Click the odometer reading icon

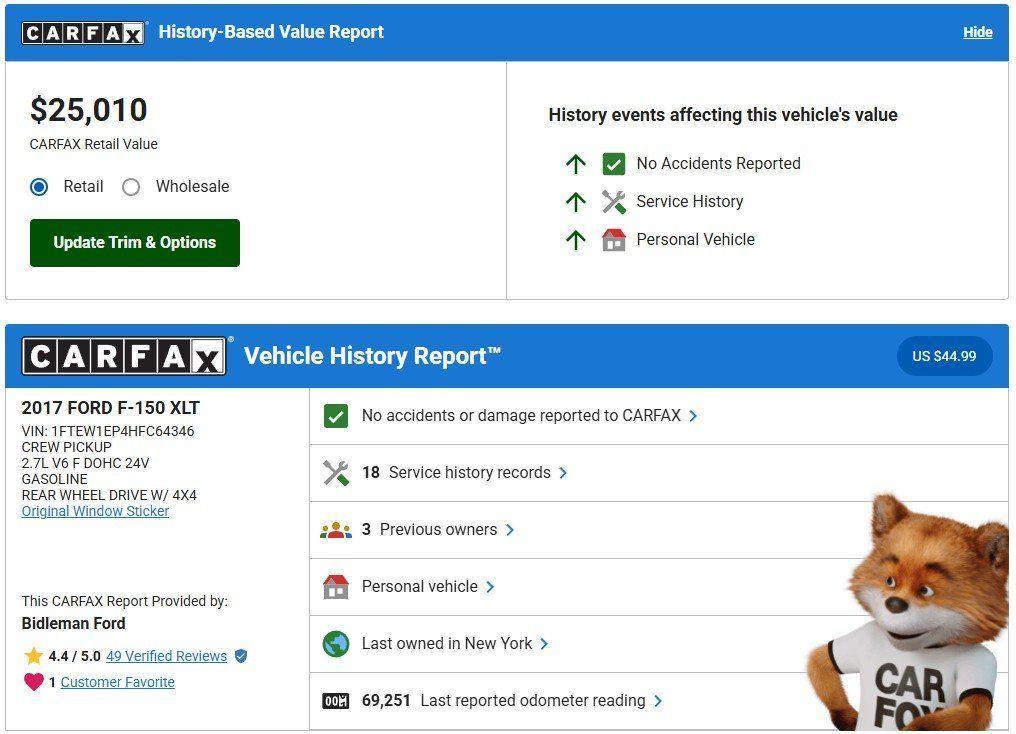point(335,700)
